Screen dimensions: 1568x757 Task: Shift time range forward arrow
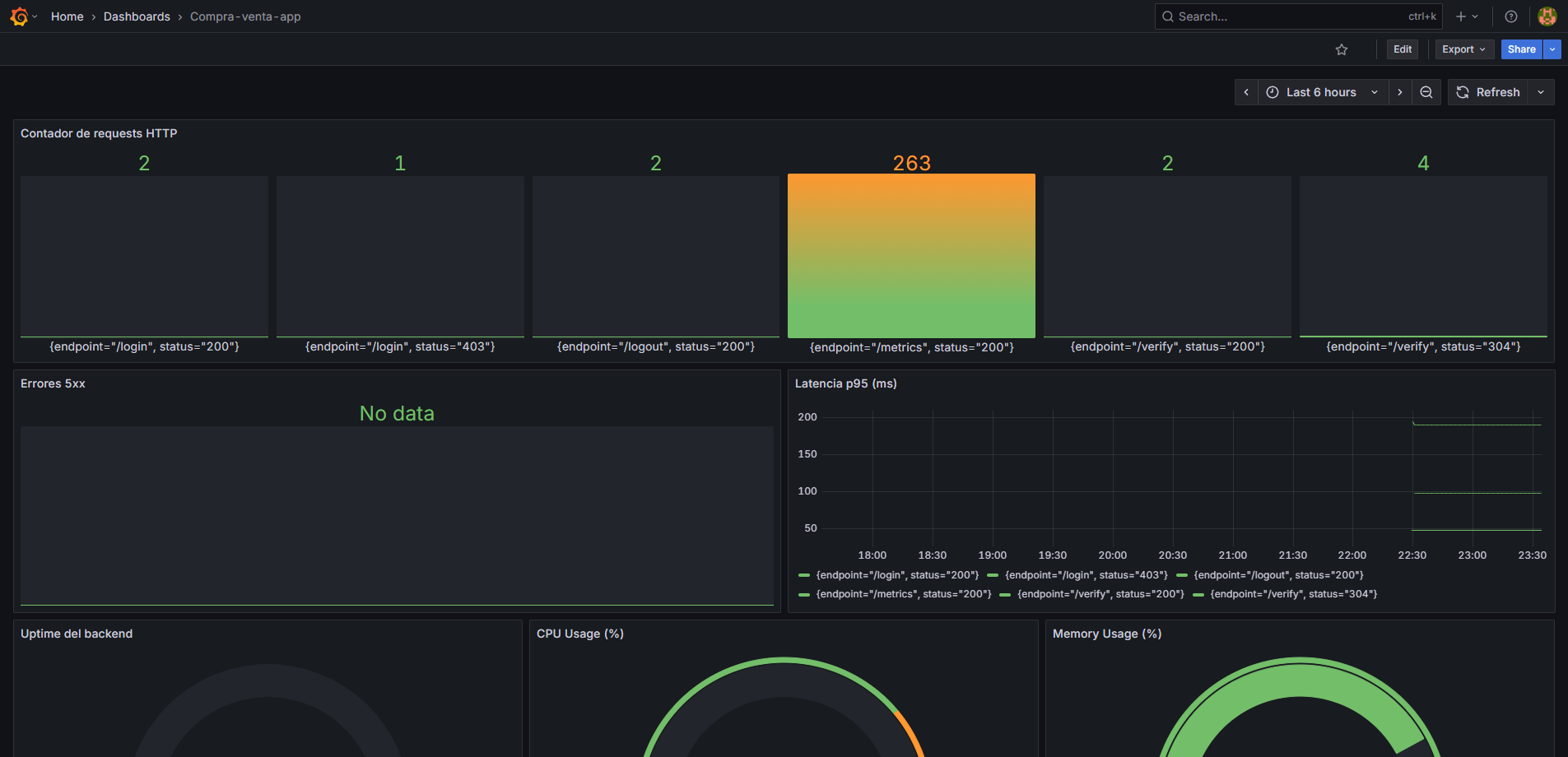[x=1400, y=92]
